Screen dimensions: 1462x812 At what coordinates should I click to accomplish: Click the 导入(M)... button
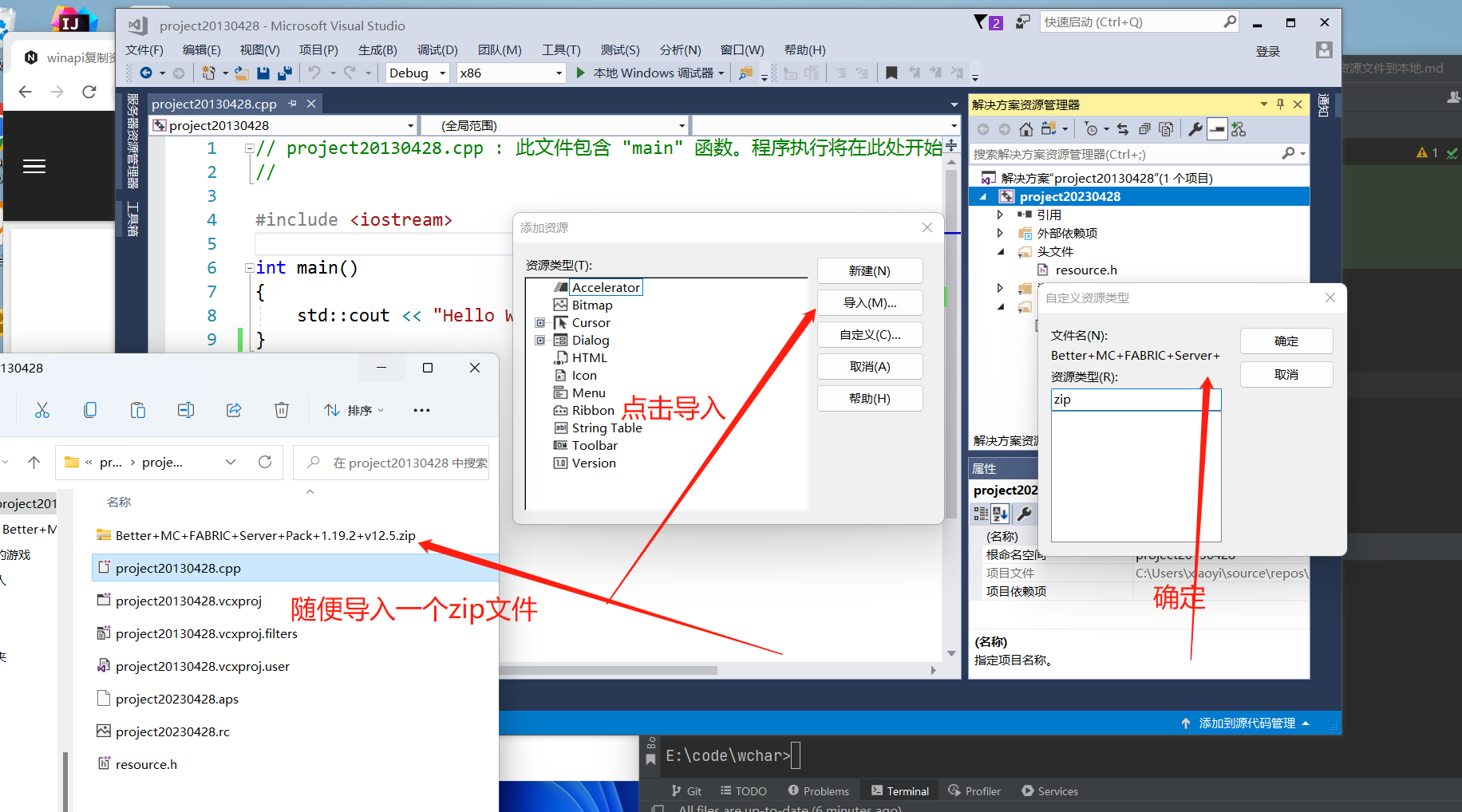coord(869,303)
